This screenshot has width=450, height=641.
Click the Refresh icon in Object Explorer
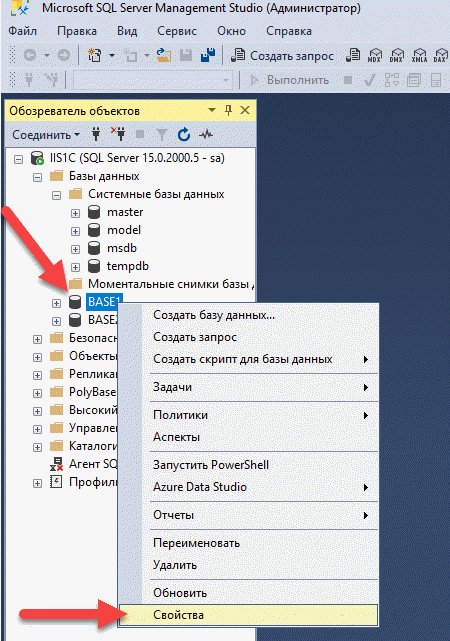point(184,134)
